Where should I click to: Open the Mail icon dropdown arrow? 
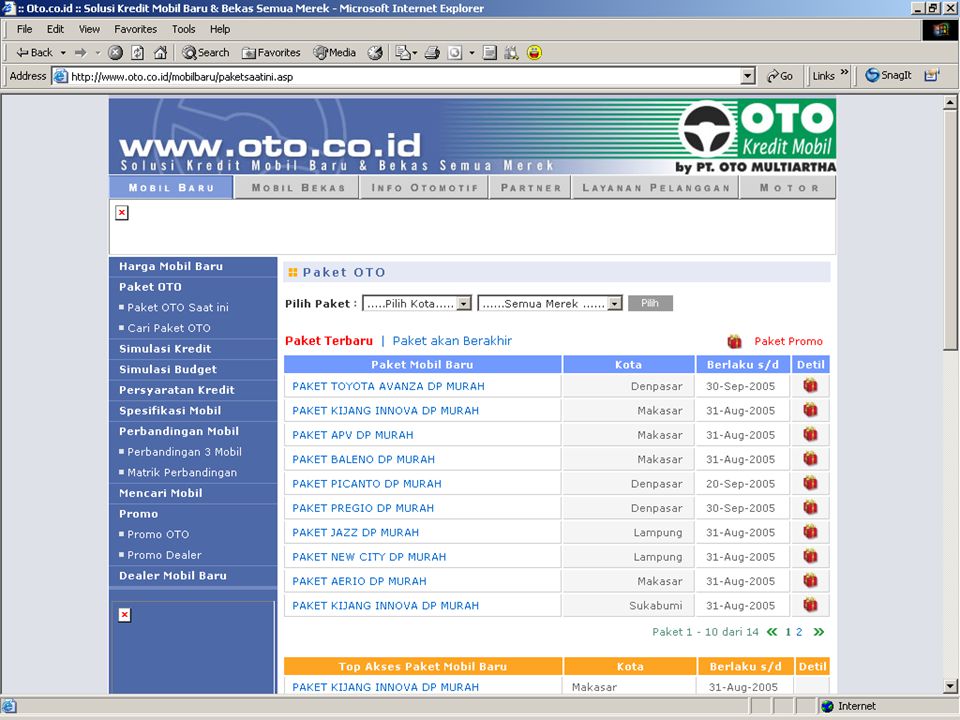tap(414, 53)
